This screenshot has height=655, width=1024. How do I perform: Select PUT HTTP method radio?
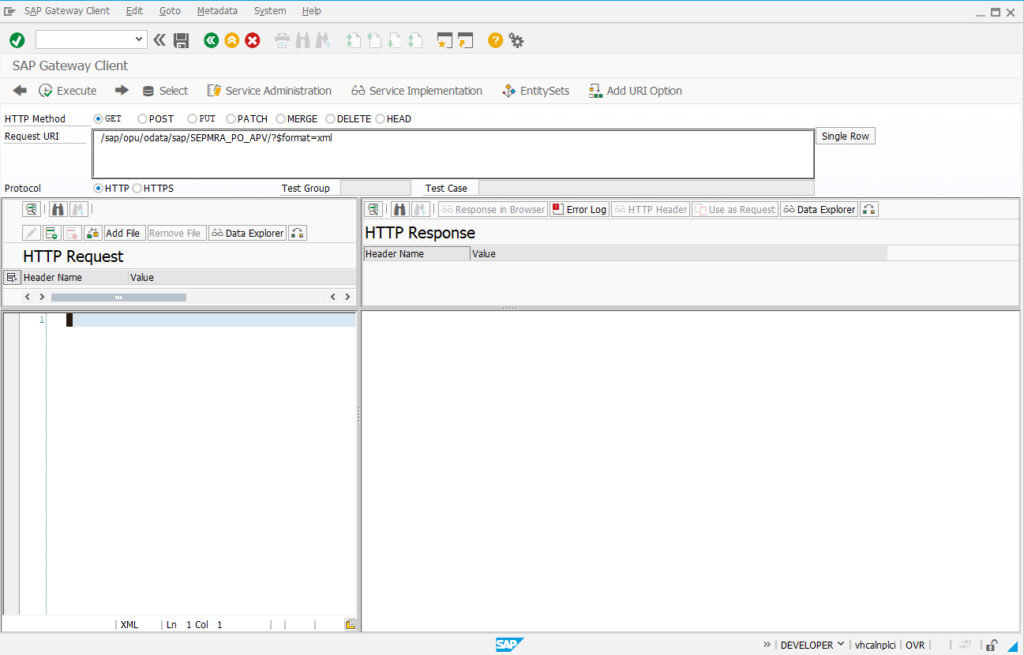[191, 119]
